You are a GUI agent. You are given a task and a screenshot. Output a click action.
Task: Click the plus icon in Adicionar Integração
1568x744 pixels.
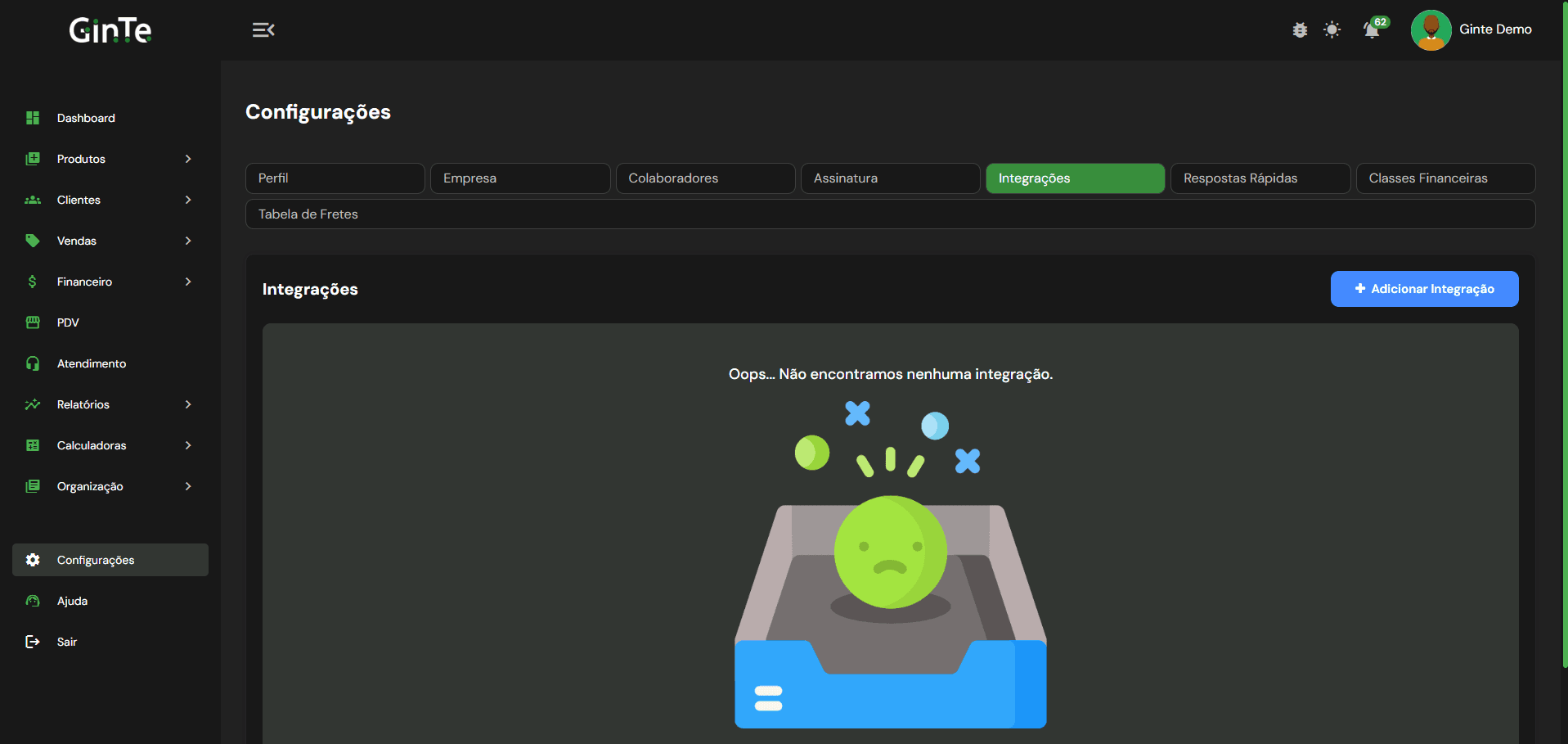tap(1360, 289)
